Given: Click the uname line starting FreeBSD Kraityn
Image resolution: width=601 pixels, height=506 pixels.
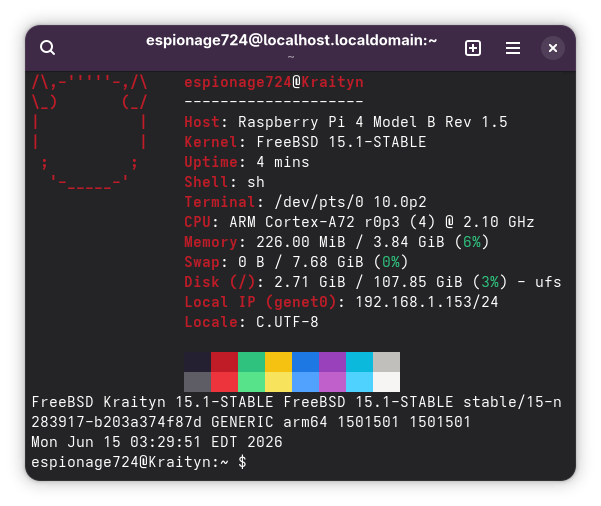Looking at the screenshot, I should click(296, 402).
